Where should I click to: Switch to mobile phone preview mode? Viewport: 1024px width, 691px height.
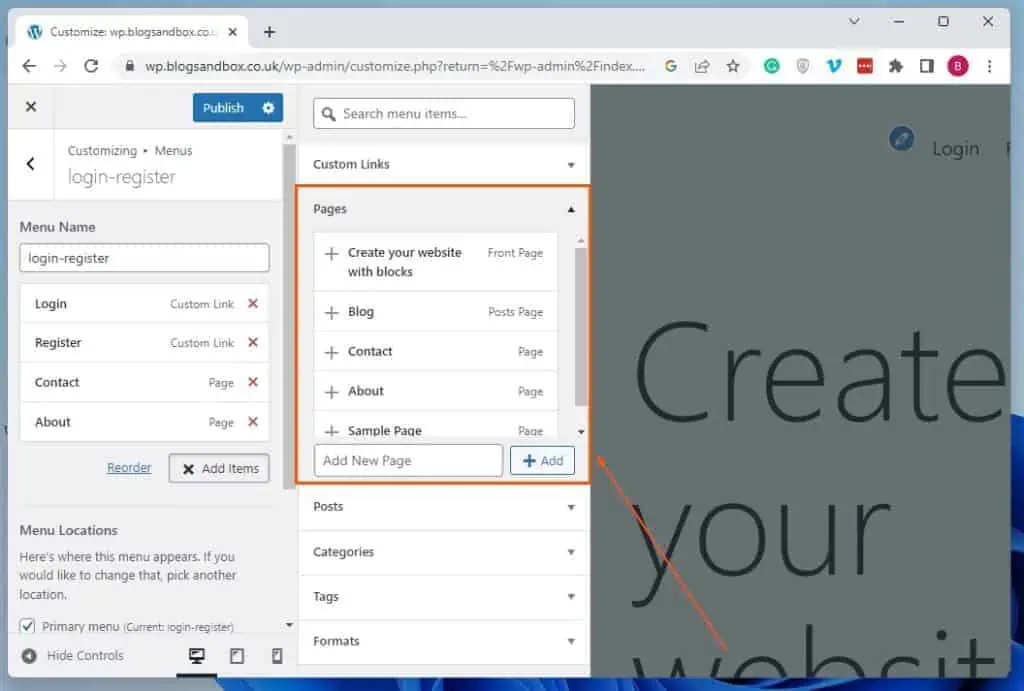(277, 655)
